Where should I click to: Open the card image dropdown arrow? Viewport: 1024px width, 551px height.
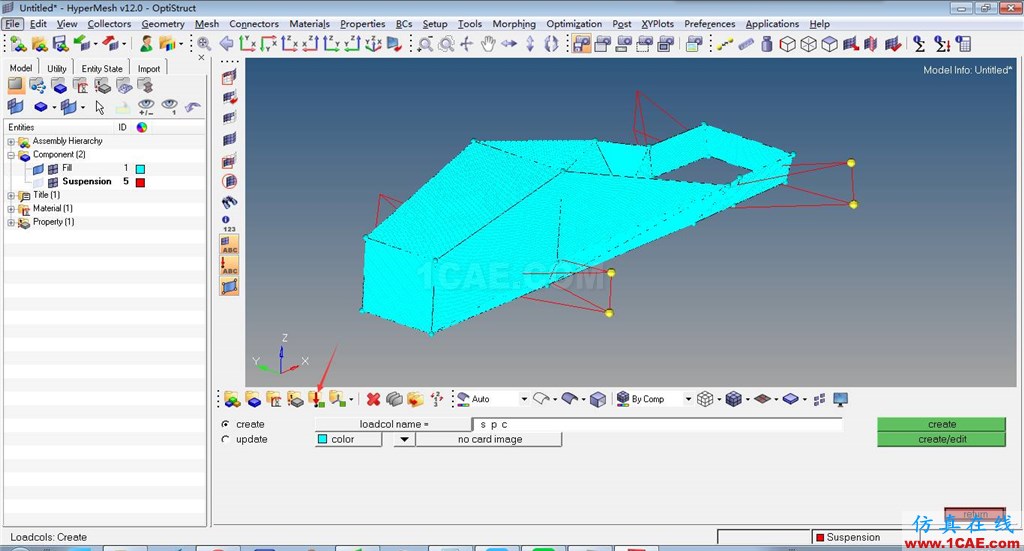tap(404, 439)
